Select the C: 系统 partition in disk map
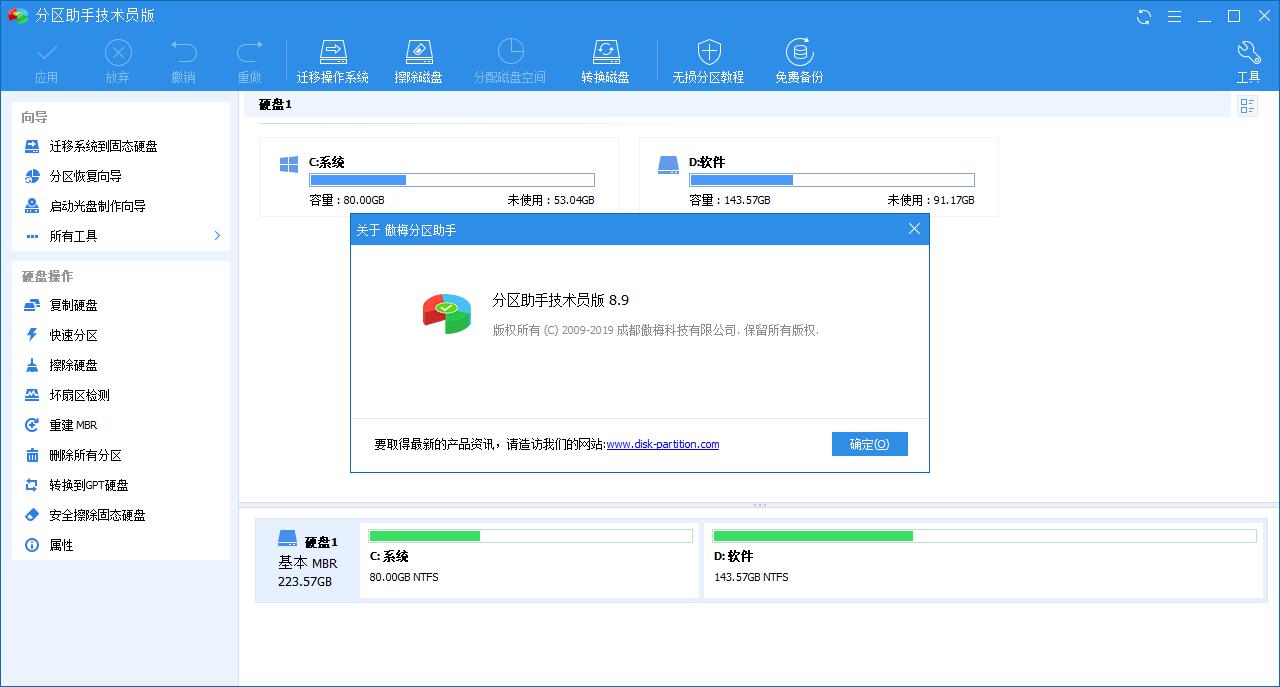The width and height of the screenshot is (1280, 687). point(529,560)
